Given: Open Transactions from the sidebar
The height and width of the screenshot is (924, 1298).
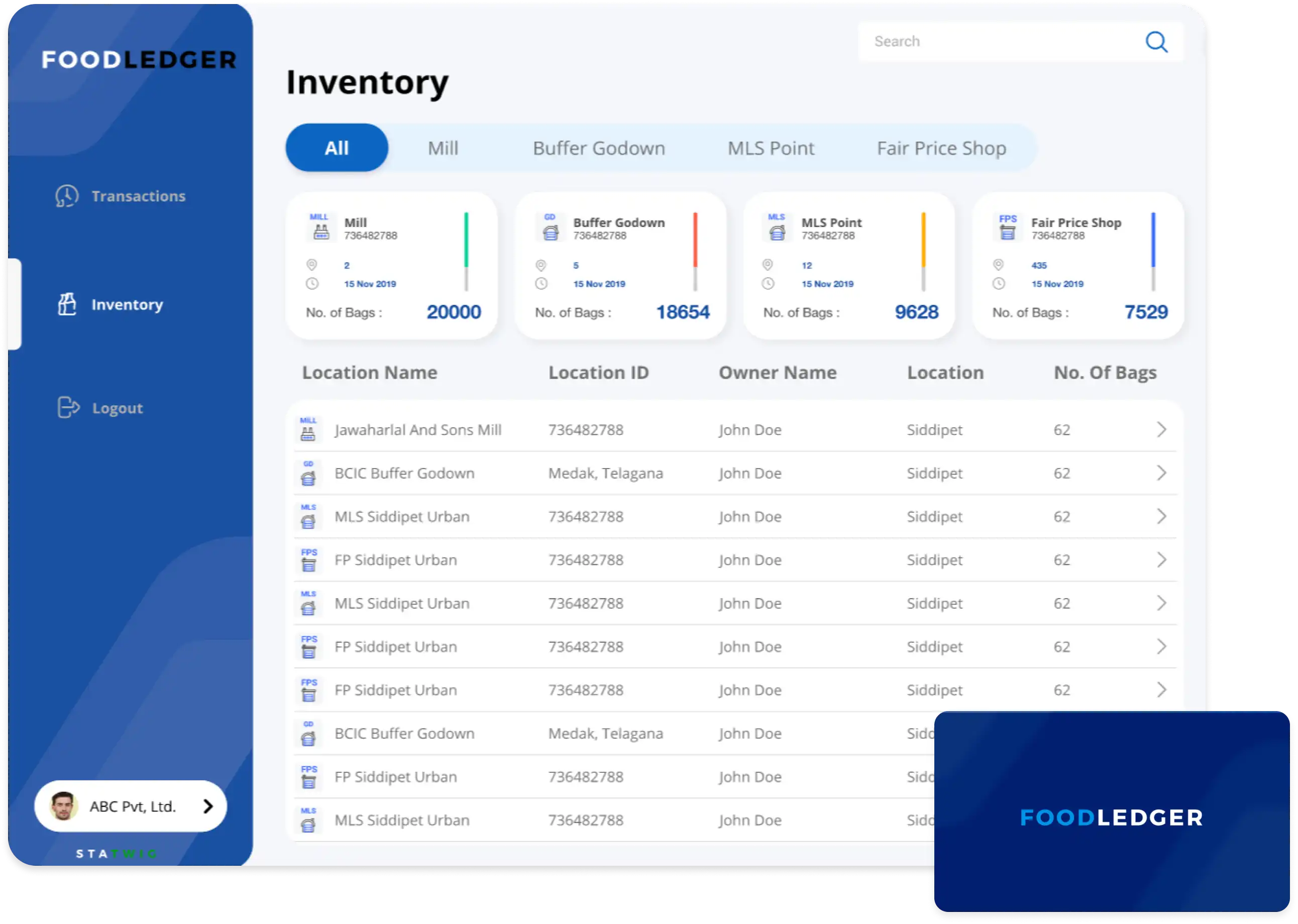Looking at the screenshot, I should pyautogui.click(x=138, y=196).
